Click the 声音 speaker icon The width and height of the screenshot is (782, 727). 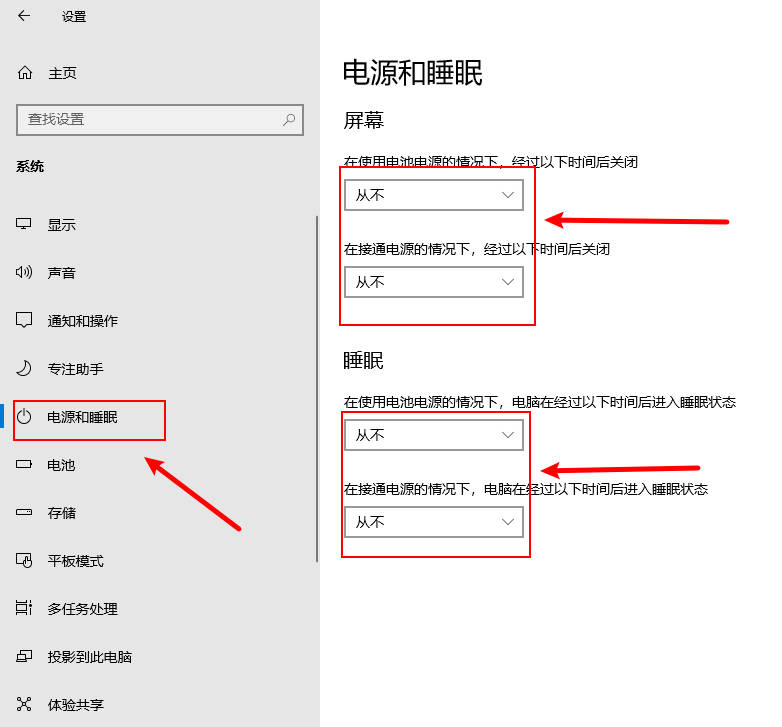(23, 272)
